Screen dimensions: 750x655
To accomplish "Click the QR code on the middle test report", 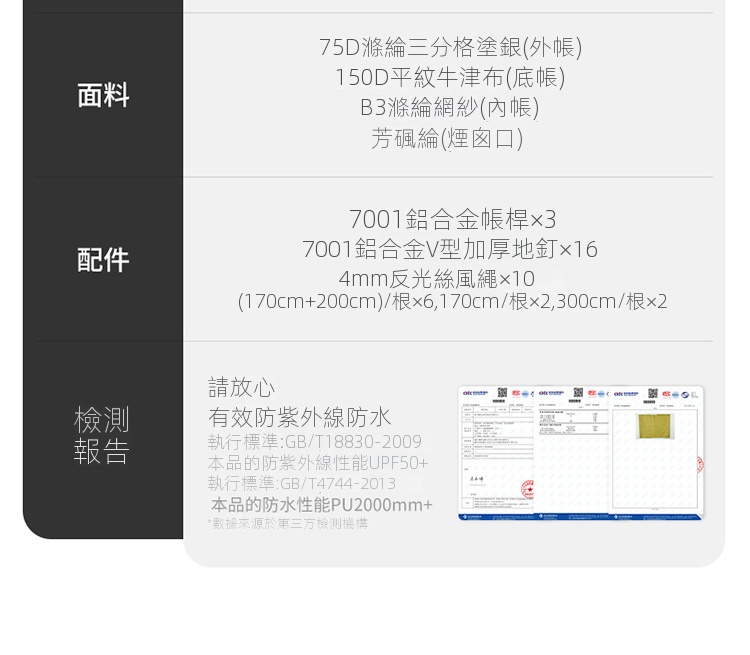I will tap(577, 394).
